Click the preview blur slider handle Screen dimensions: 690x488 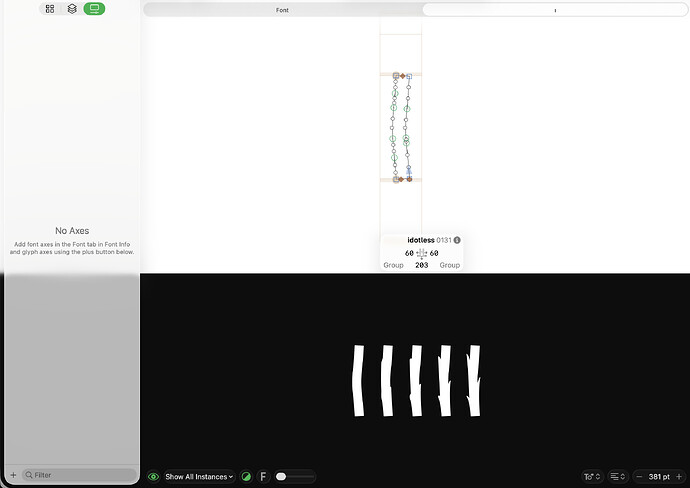click(x=281, y=476)
